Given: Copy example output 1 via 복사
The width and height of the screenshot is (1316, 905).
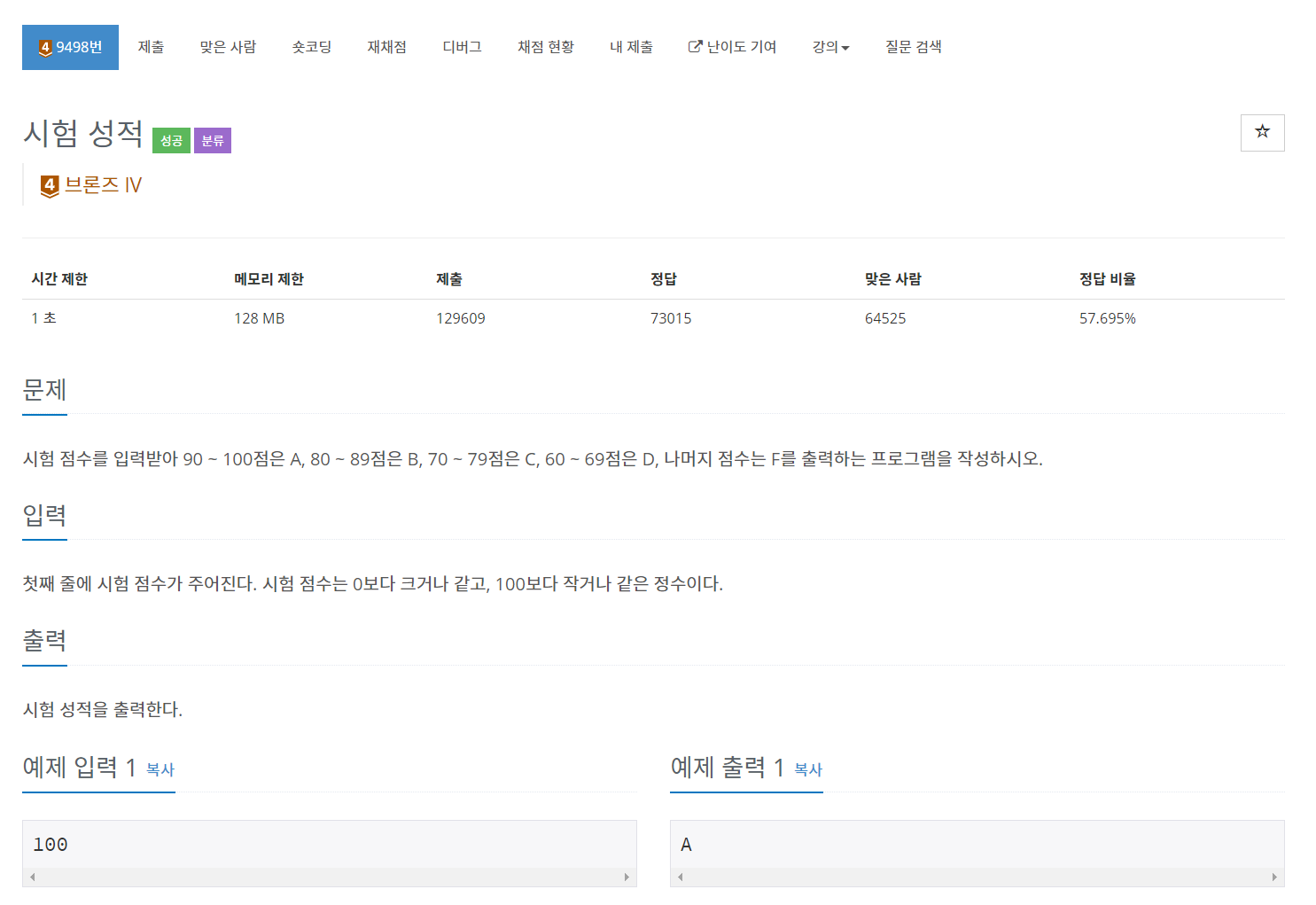Looking at the screenshot, I should pos(808,769).
